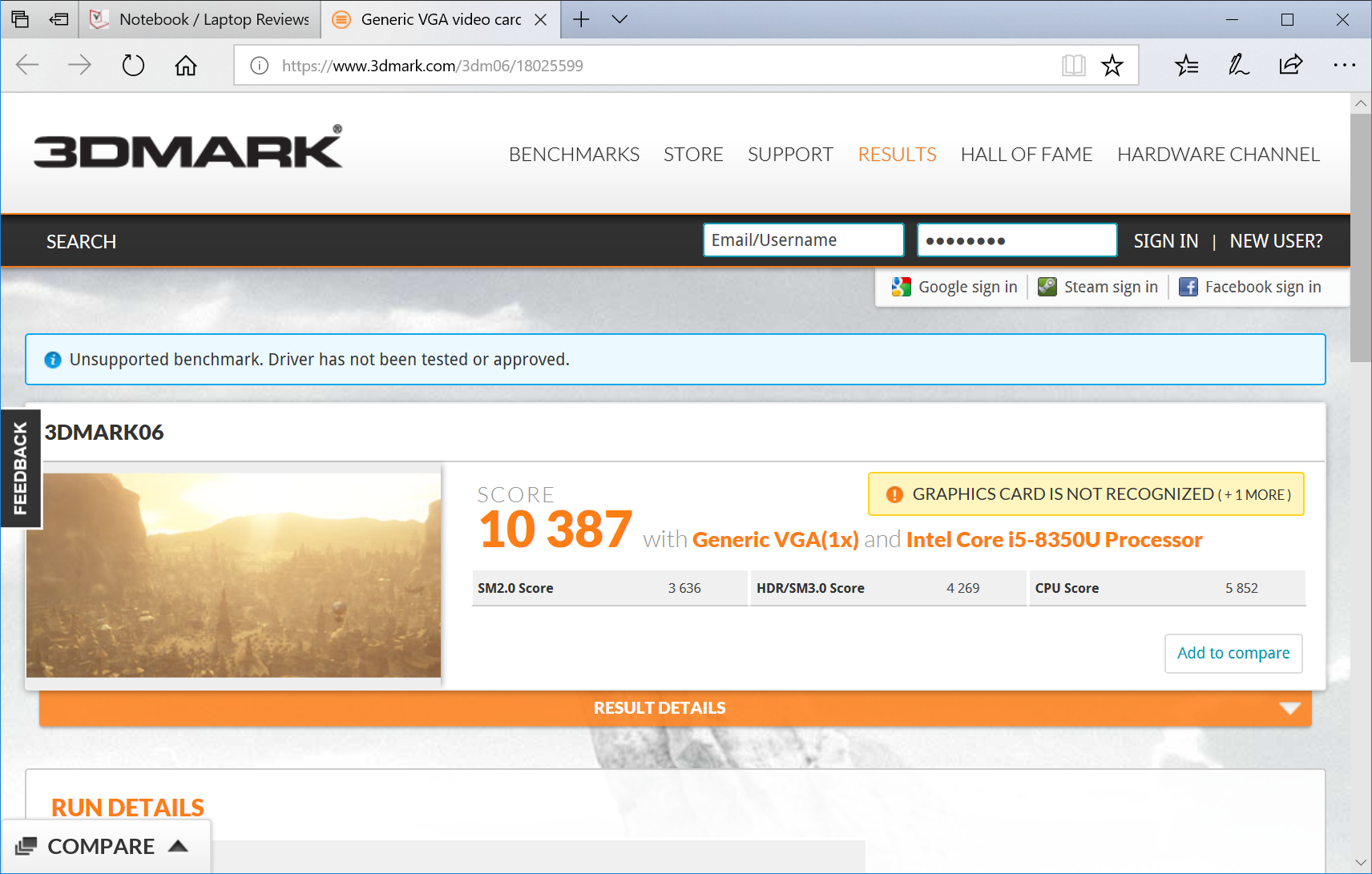Select the Generic VGA video card tab
The width and height of the screenshot is (1372, 874).
441,19
